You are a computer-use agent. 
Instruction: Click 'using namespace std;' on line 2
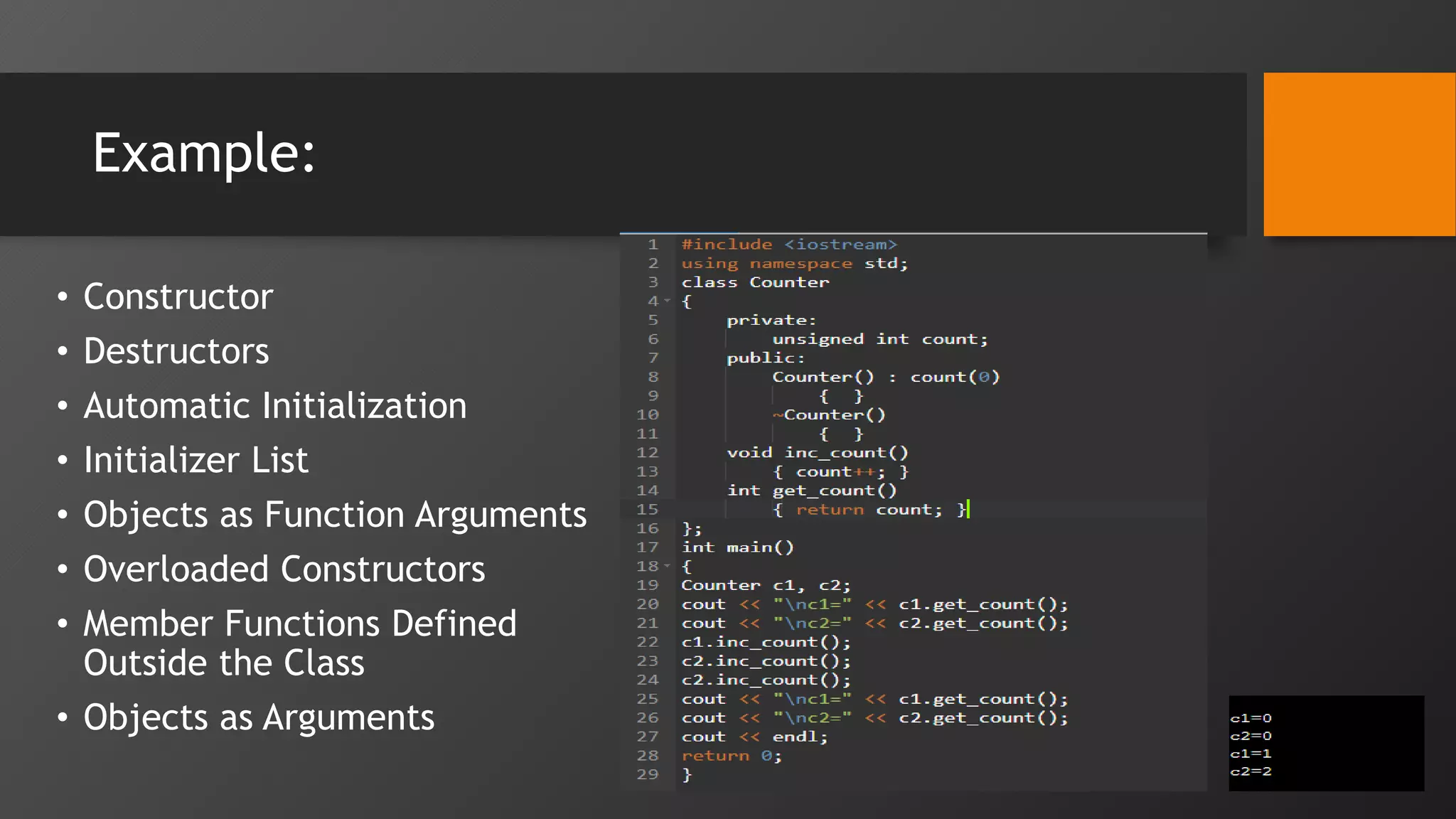pos(795,264)
